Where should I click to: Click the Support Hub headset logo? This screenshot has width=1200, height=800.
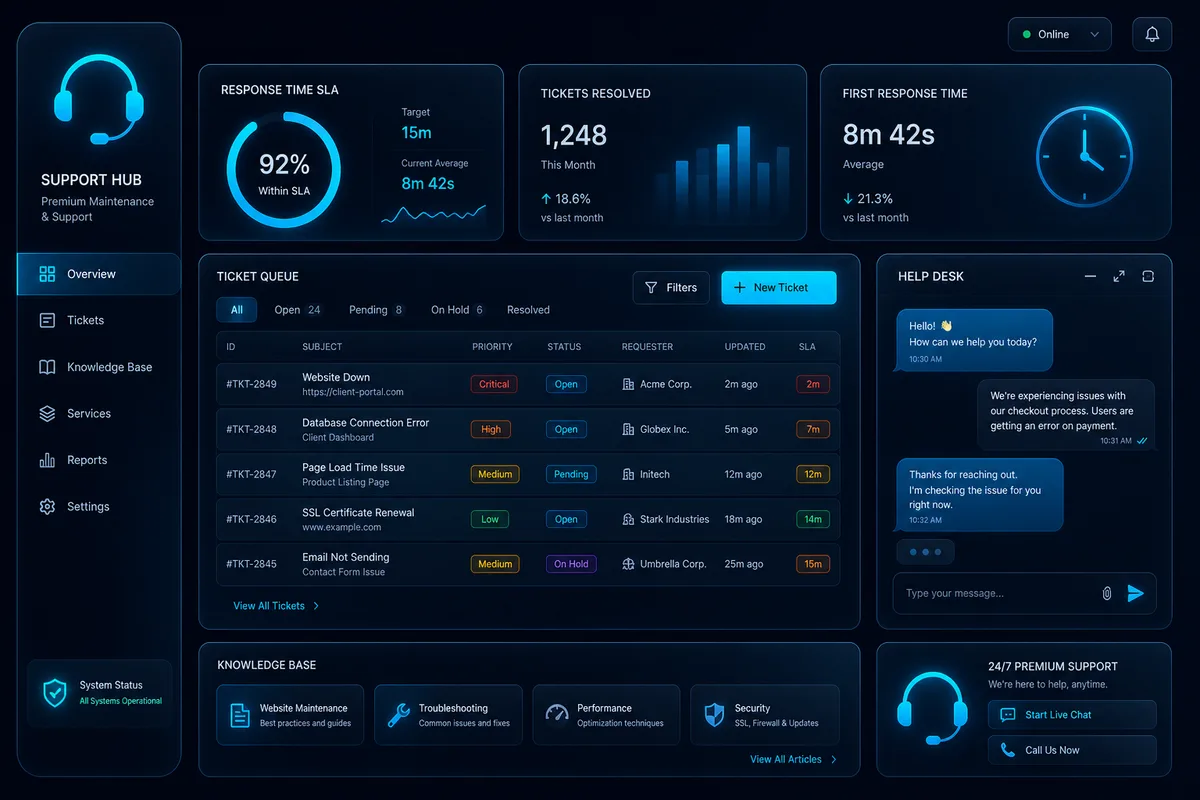[x=99, y=100]
